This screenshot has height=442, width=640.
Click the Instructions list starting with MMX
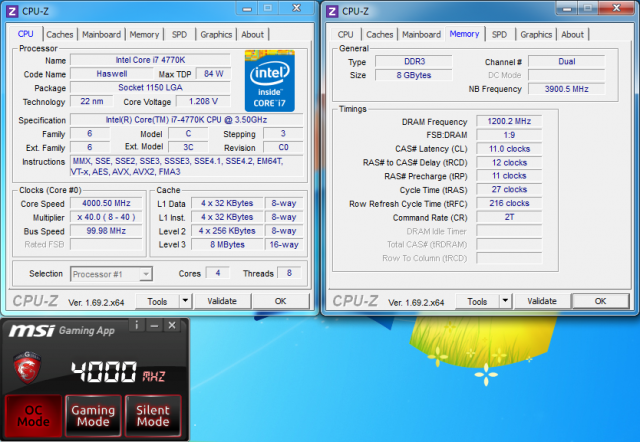(x=187, y=167)
